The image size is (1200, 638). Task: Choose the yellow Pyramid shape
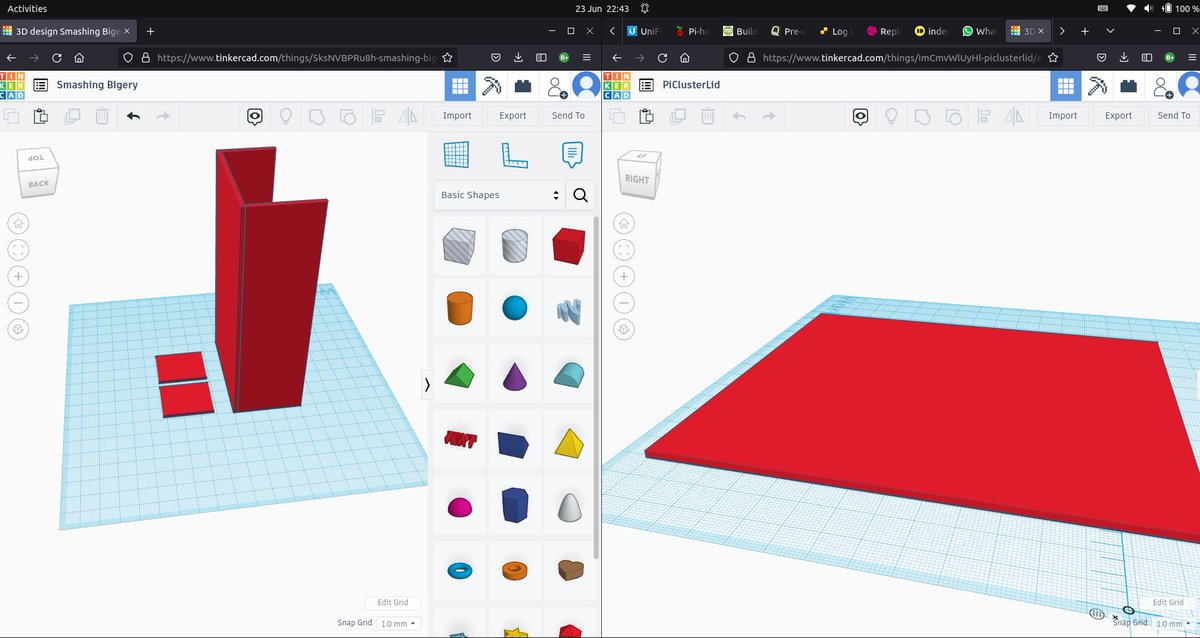(568, 442)
